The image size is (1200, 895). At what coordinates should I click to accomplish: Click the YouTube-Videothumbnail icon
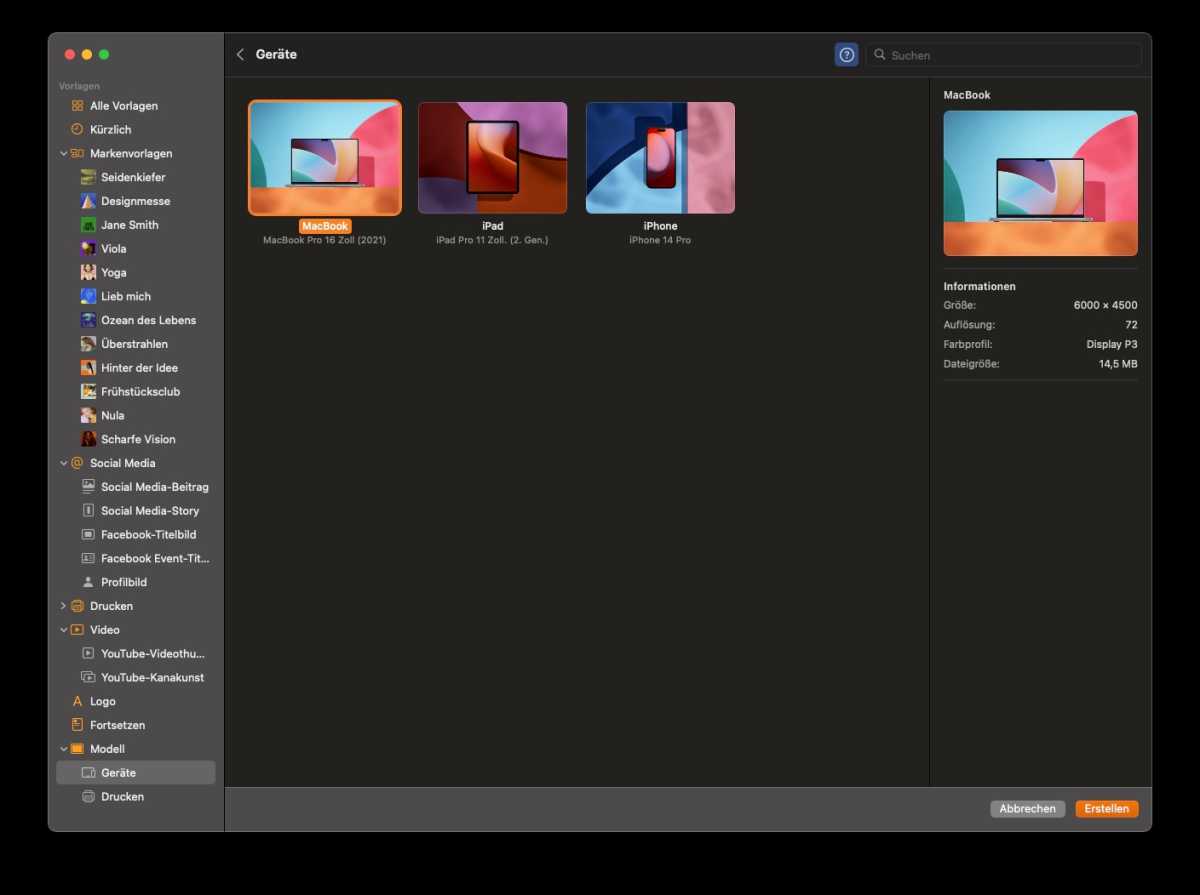[88, 654]
